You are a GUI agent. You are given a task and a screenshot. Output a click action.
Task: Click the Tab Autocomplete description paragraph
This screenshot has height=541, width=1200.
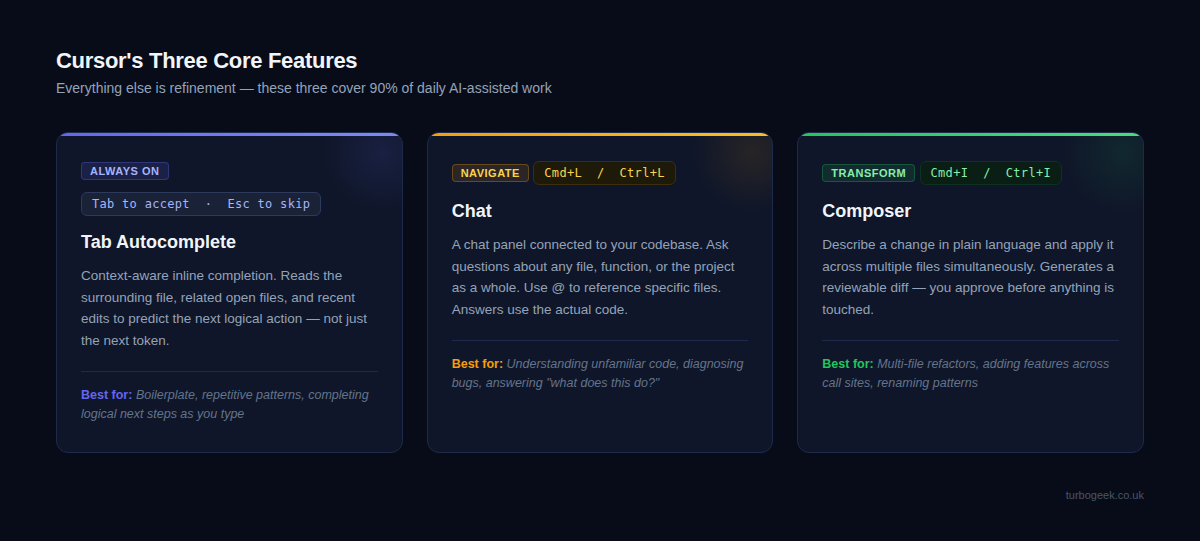click(x=225, y=308)
